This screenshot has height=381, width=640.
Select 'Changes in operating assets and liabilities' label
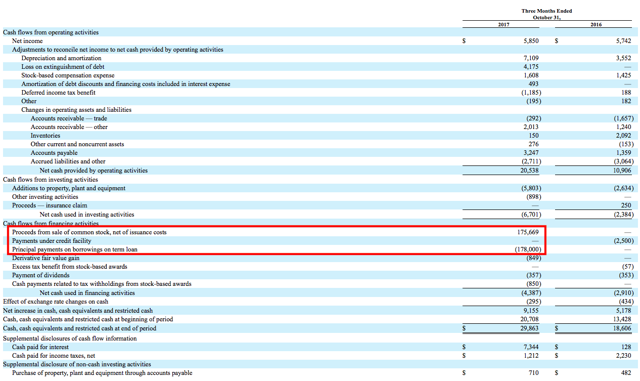click(76, 110)
